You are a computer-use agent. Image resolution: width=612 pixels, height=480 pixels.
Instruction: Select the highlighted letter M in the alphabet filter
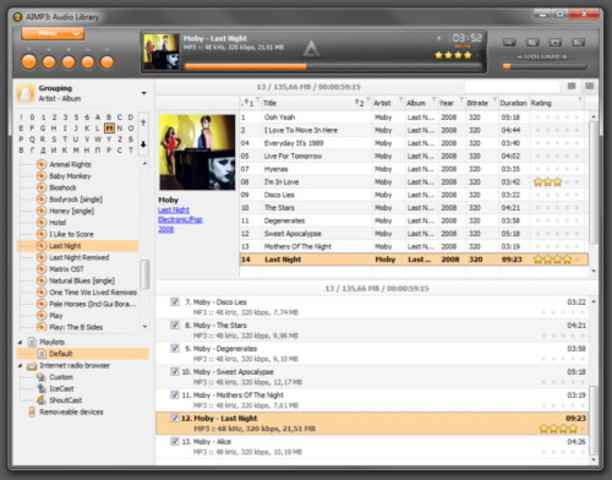point(109,128)
